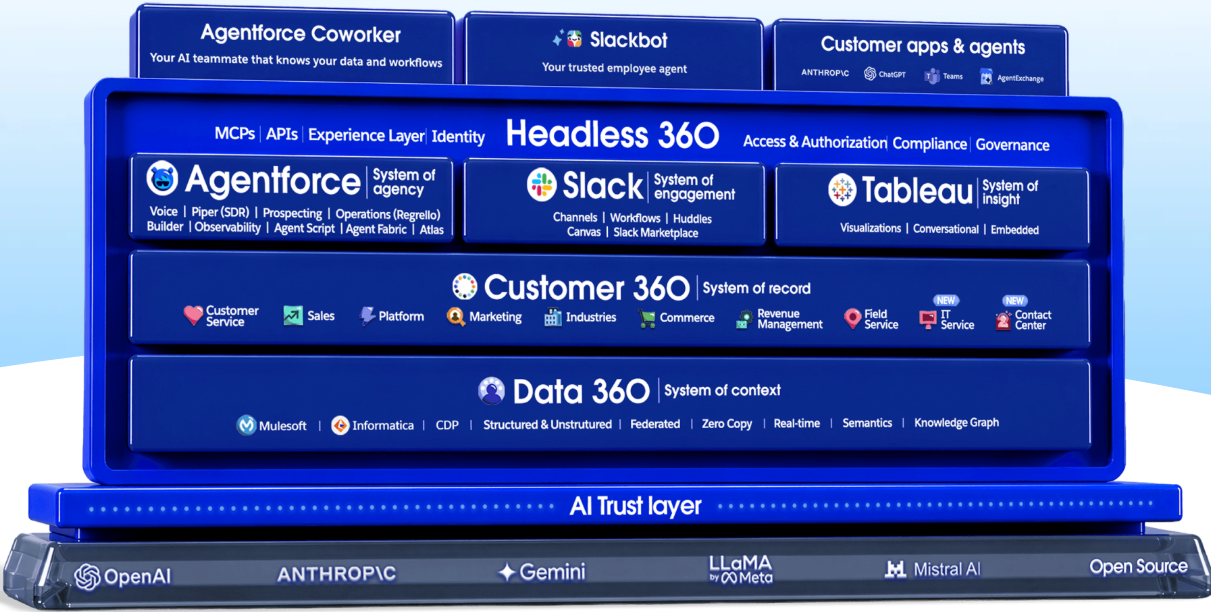Select Zero Copy in Data 360
Viewport: 1211px width, 612px height.
[x=727, y=424]
